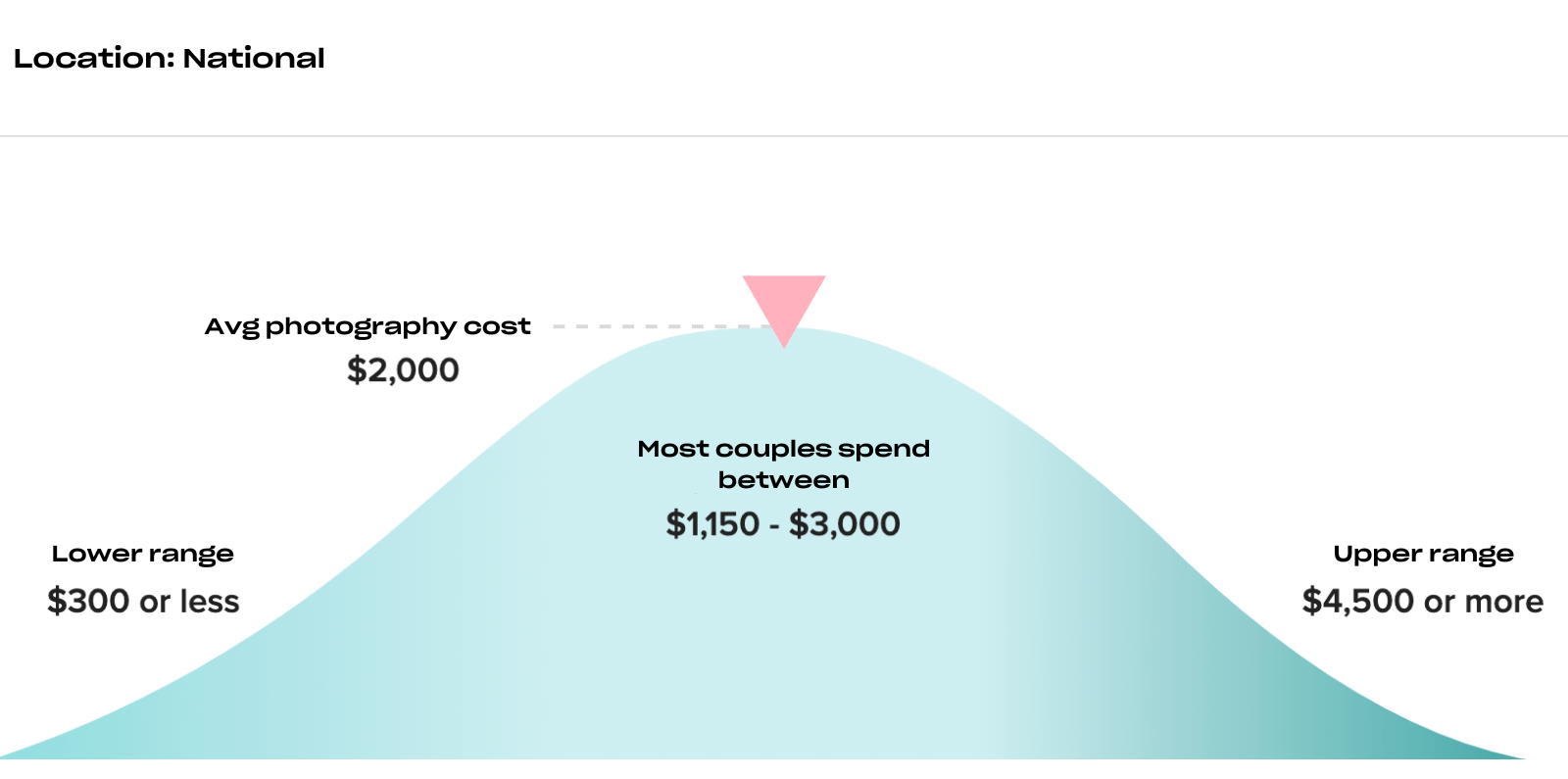The height and width of the screenshot is (779, 1568).
Task: Click the $3,000 figure in the center range
Action: click(x=845, y=524)
